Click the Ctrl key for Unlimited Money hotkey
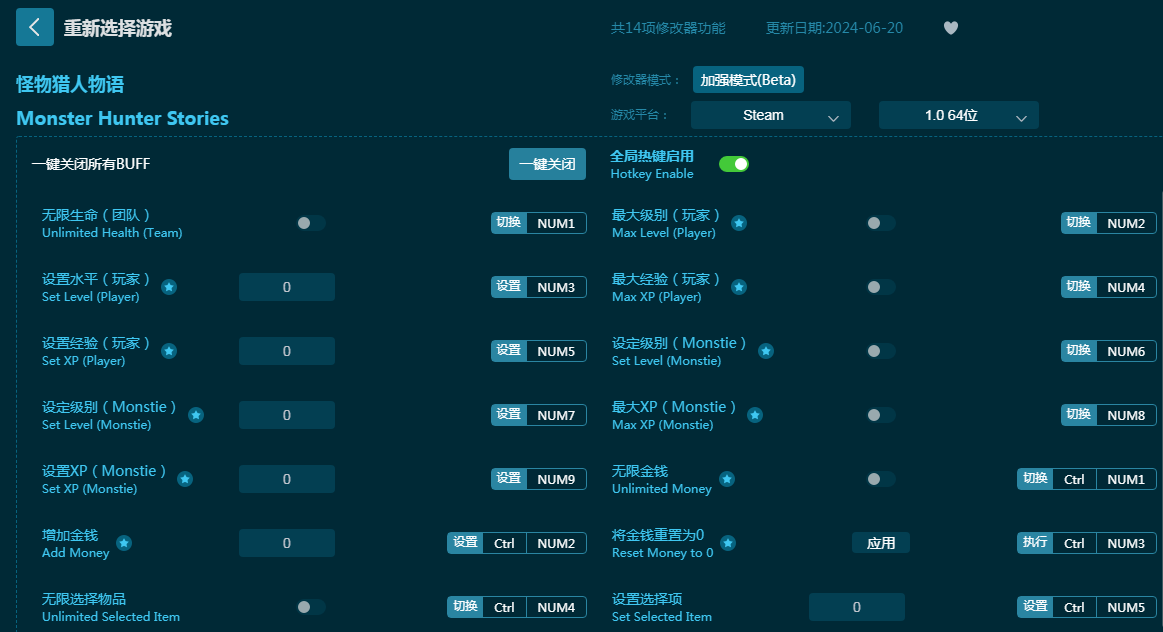Image resolution: width=1163 pixels, height=632 pixels. click(x=1074, y=479)
